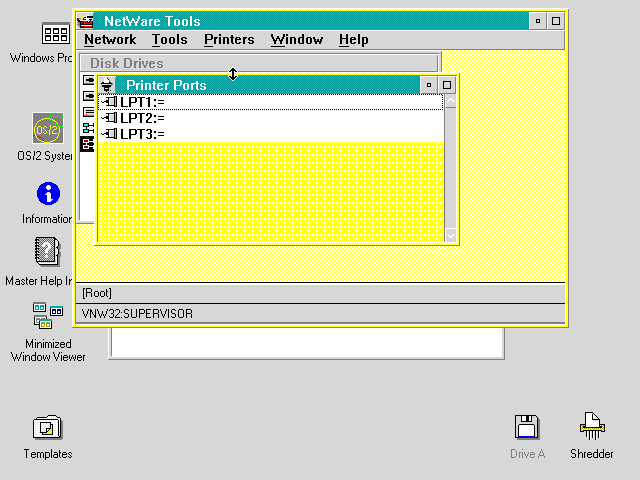Click the up arrow of Printer Ports scrollbar
Viewport: 640px width, 480px height.
[x=451, y=101]
